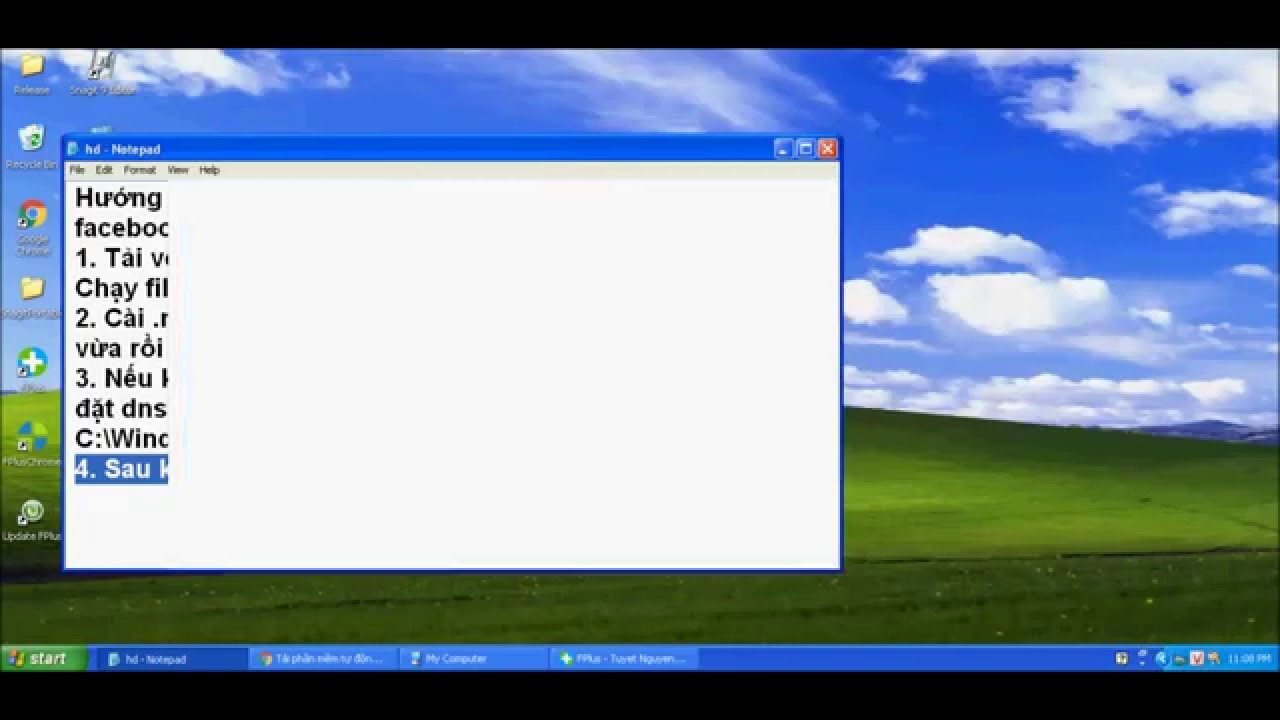Click the 'C:\Wind' line in Notepad
The height and width of the screenshot is (720, 1280).
pos(121,438)
